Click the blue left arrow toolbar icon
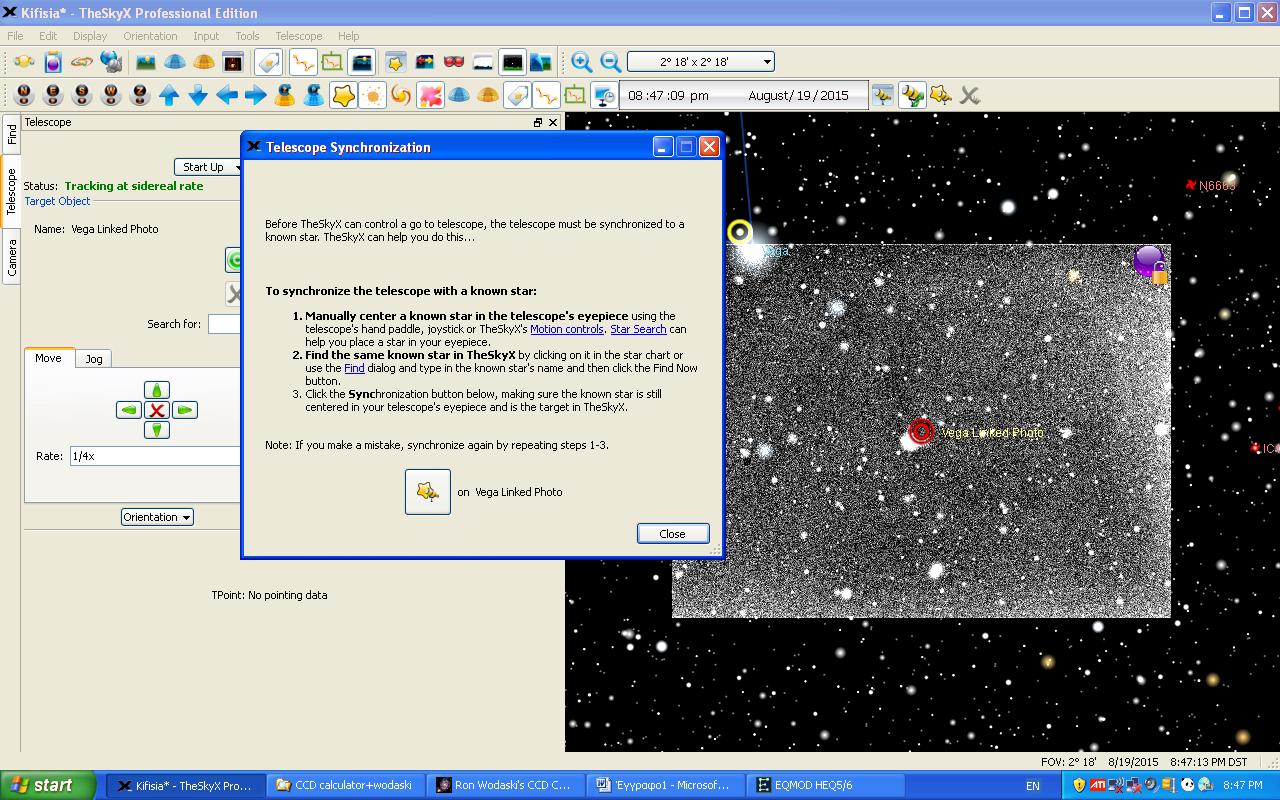The height and width of the screenshot is (800, 1280). [x=227, y=95]
